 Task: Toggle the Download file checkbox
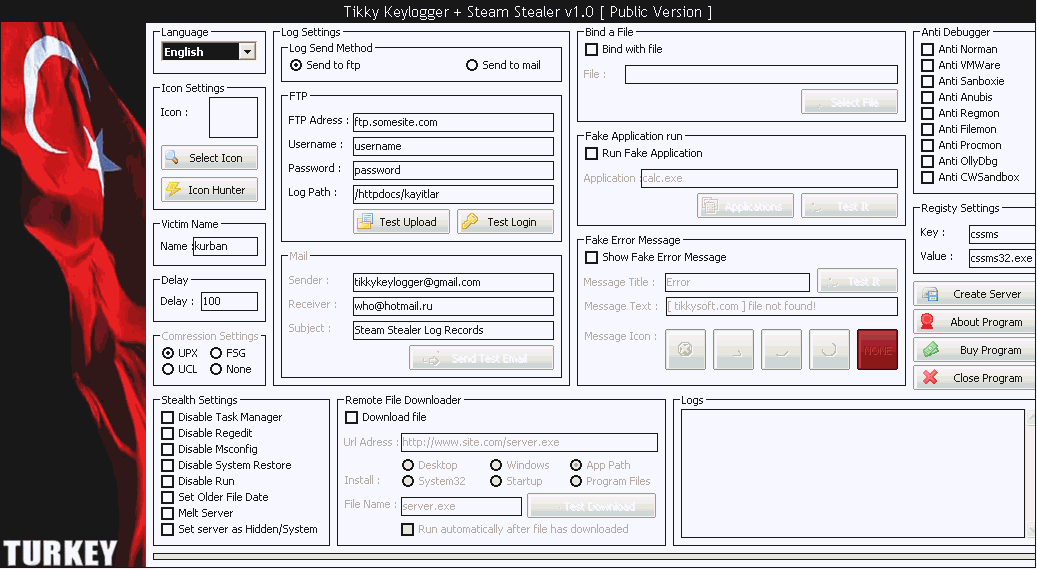click(352, 417)
